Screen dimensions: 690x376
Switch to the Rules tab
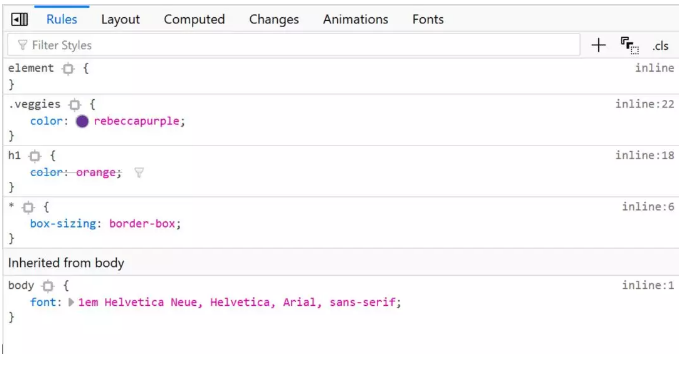point(62,19)
